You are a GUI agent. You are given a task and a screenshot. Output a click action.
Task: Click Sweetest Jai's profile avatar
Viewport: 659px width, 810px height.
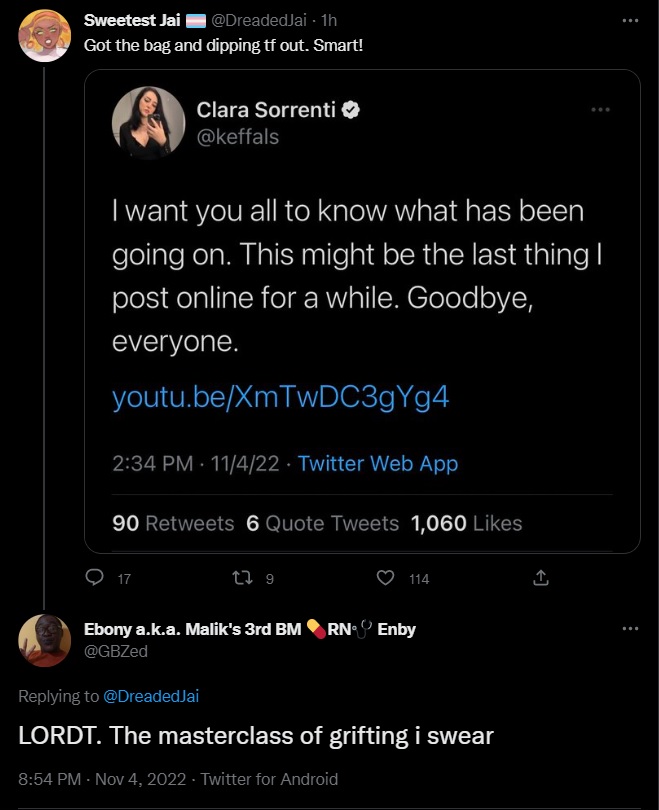(45, 36)
